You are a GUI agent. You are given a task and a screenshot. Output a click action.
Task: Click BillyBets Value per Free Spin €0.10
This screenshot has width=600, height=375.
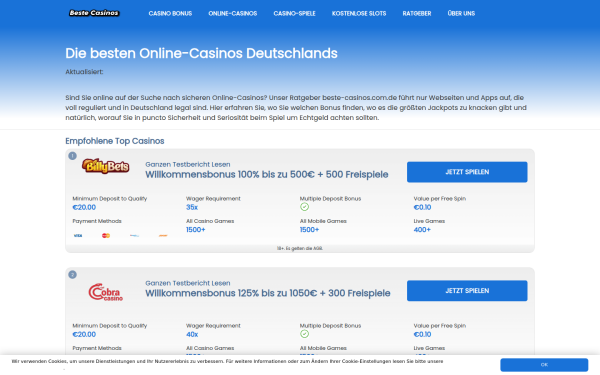(x=422, y=207)
